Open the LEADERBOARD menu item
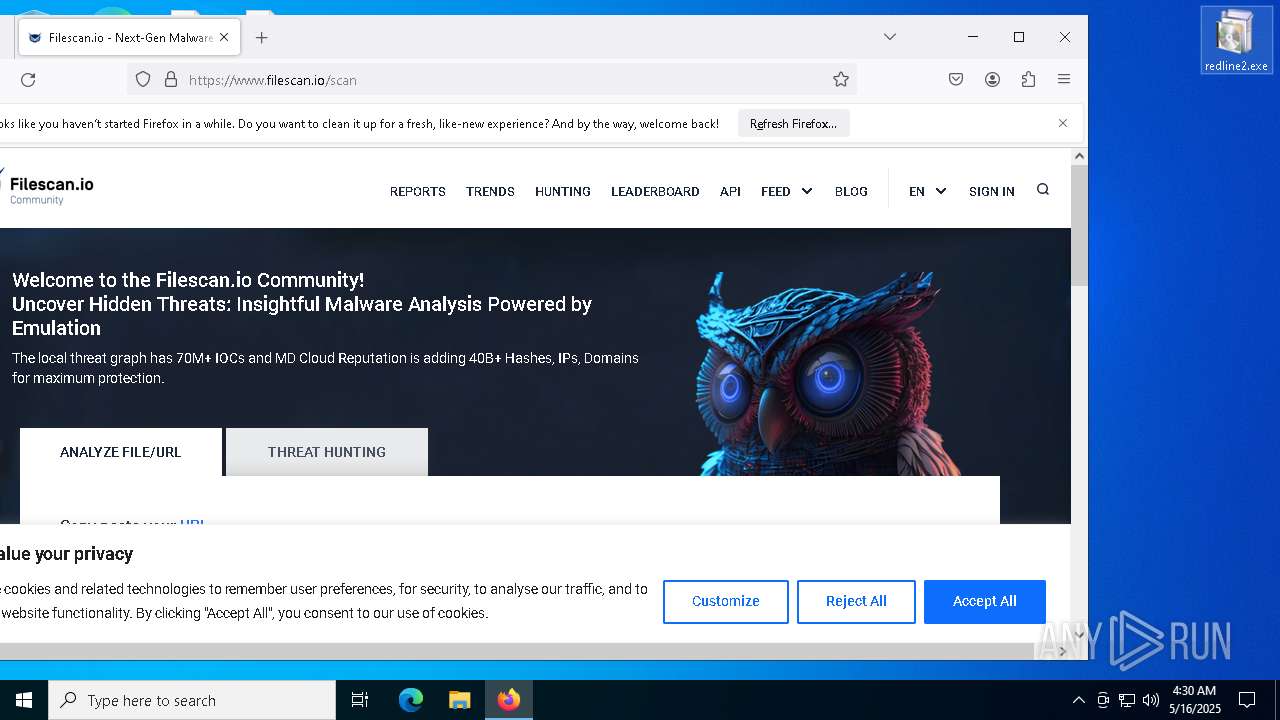The image size is (1280, 720). pyautogui.click(x=655, y=191)
